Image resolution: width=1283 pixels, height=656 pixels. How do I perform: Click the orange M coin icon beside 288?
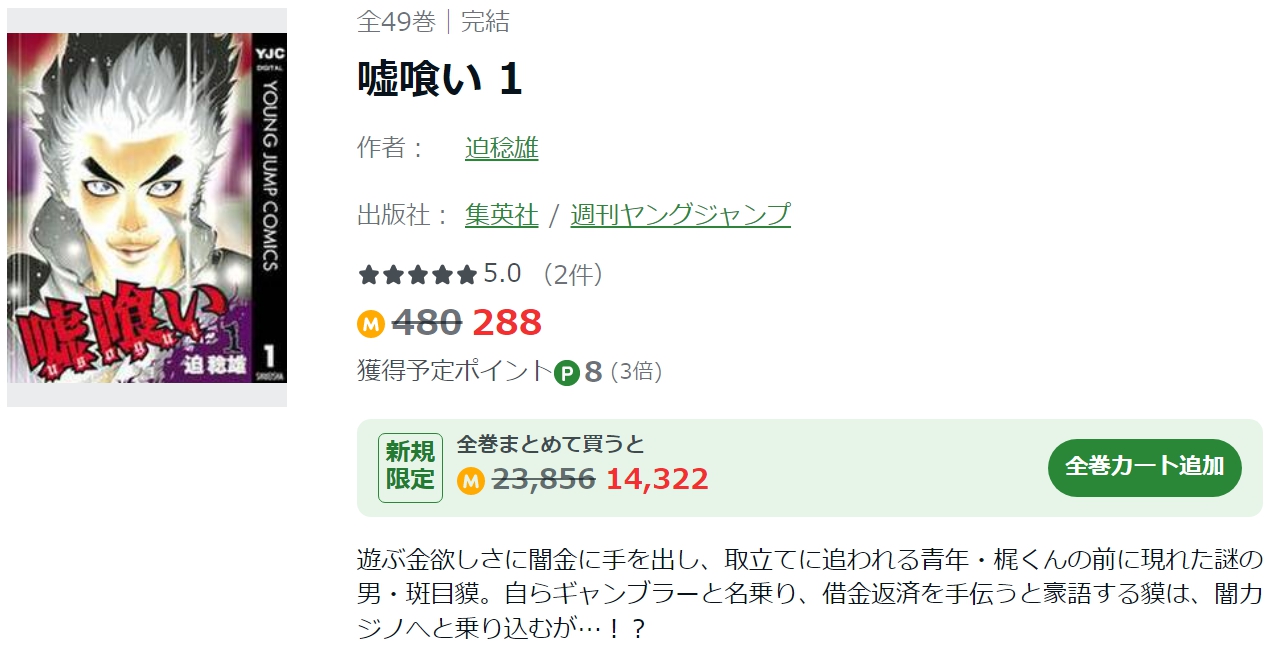pyautogui.click(x=371, y=323)
